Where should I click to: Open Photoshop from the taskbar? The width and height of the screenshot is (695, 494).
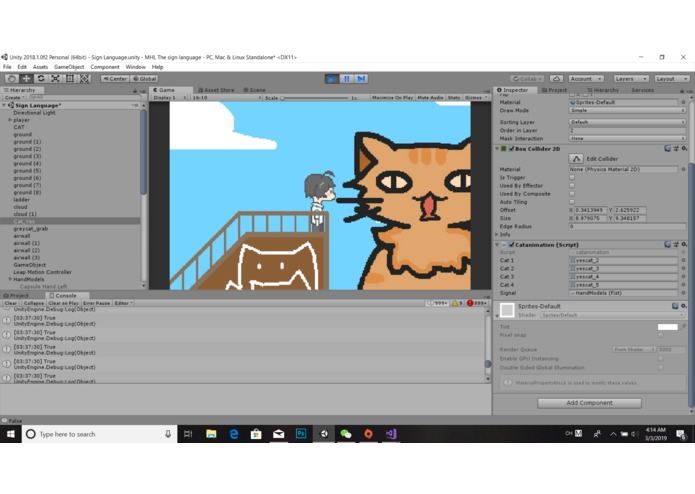point(301,434)
